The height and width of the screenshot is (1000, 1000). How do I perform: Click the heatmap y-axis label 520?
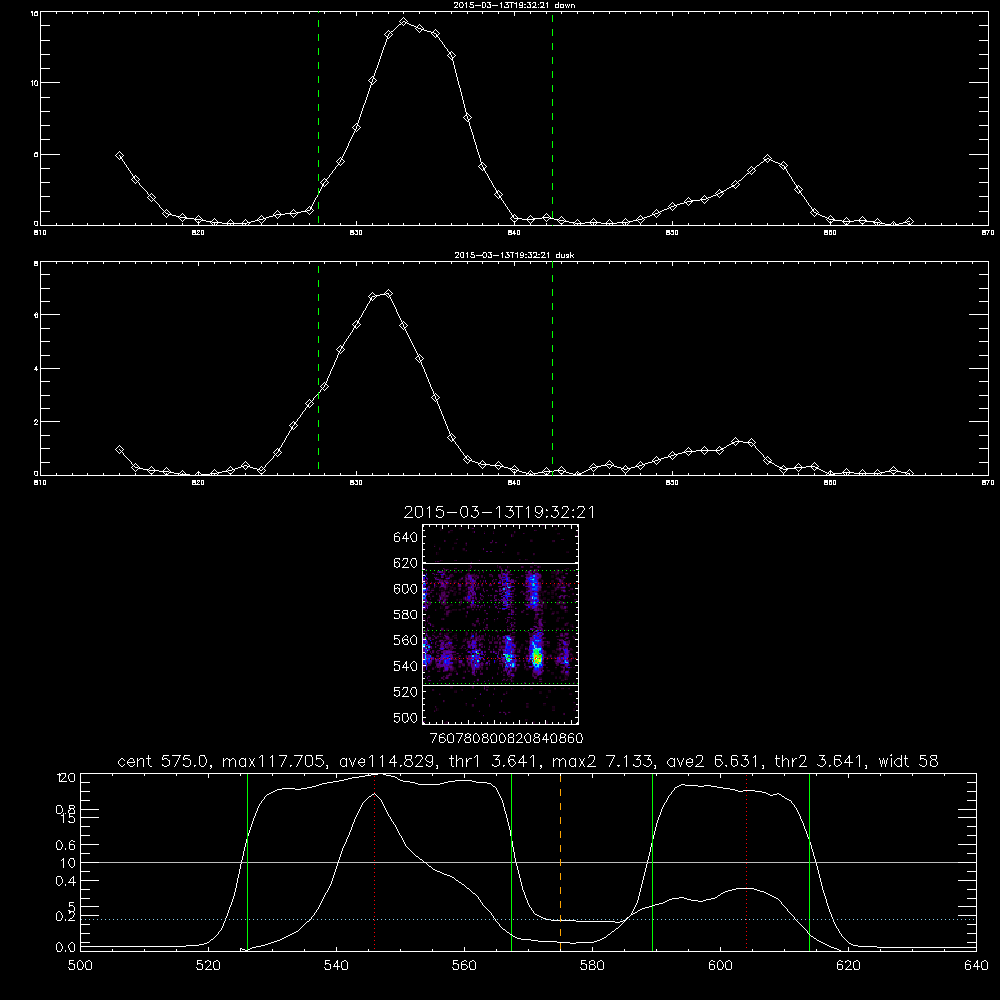[x=406, y=692]
